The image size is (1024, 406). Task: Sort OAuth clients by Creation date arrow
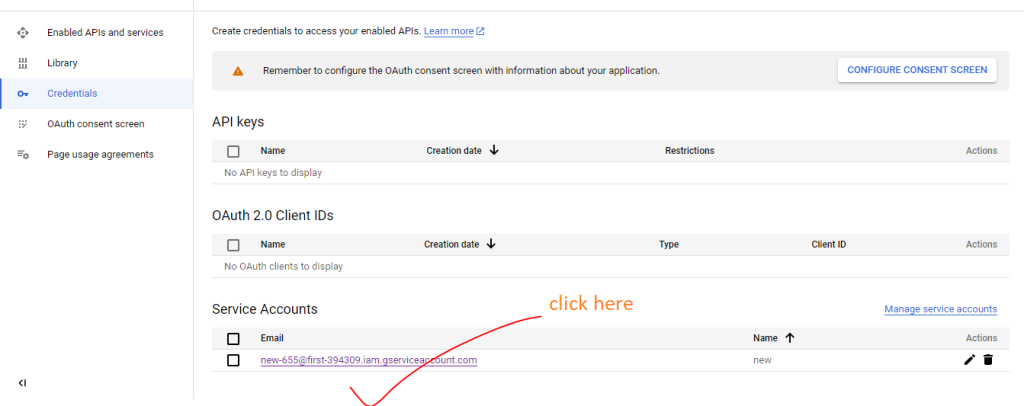tap(491, 244)
